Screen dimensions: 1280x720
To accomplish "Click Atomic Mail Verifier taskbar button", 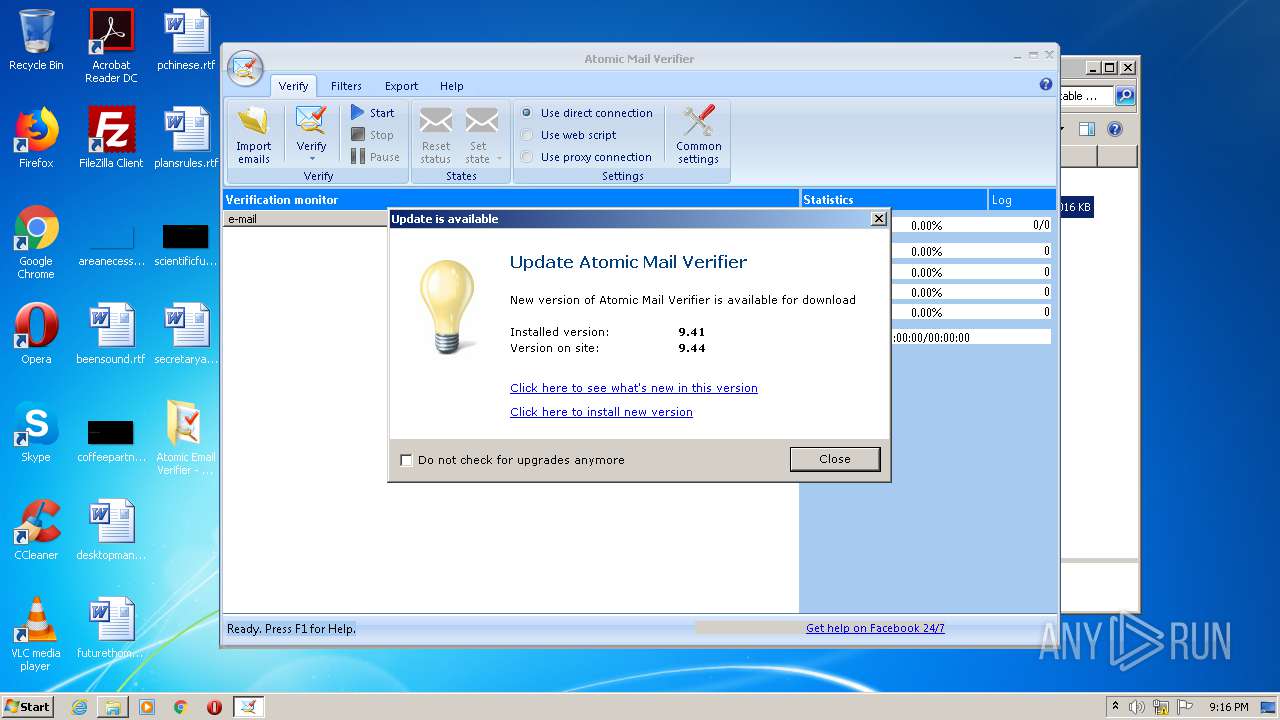I will click(248, 707).
